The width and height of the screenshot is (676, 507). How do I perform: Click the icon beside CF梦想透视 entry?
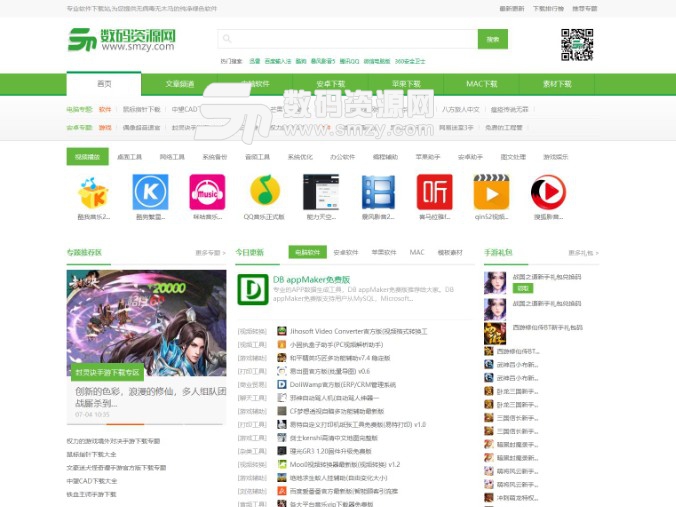click(282, 411)
